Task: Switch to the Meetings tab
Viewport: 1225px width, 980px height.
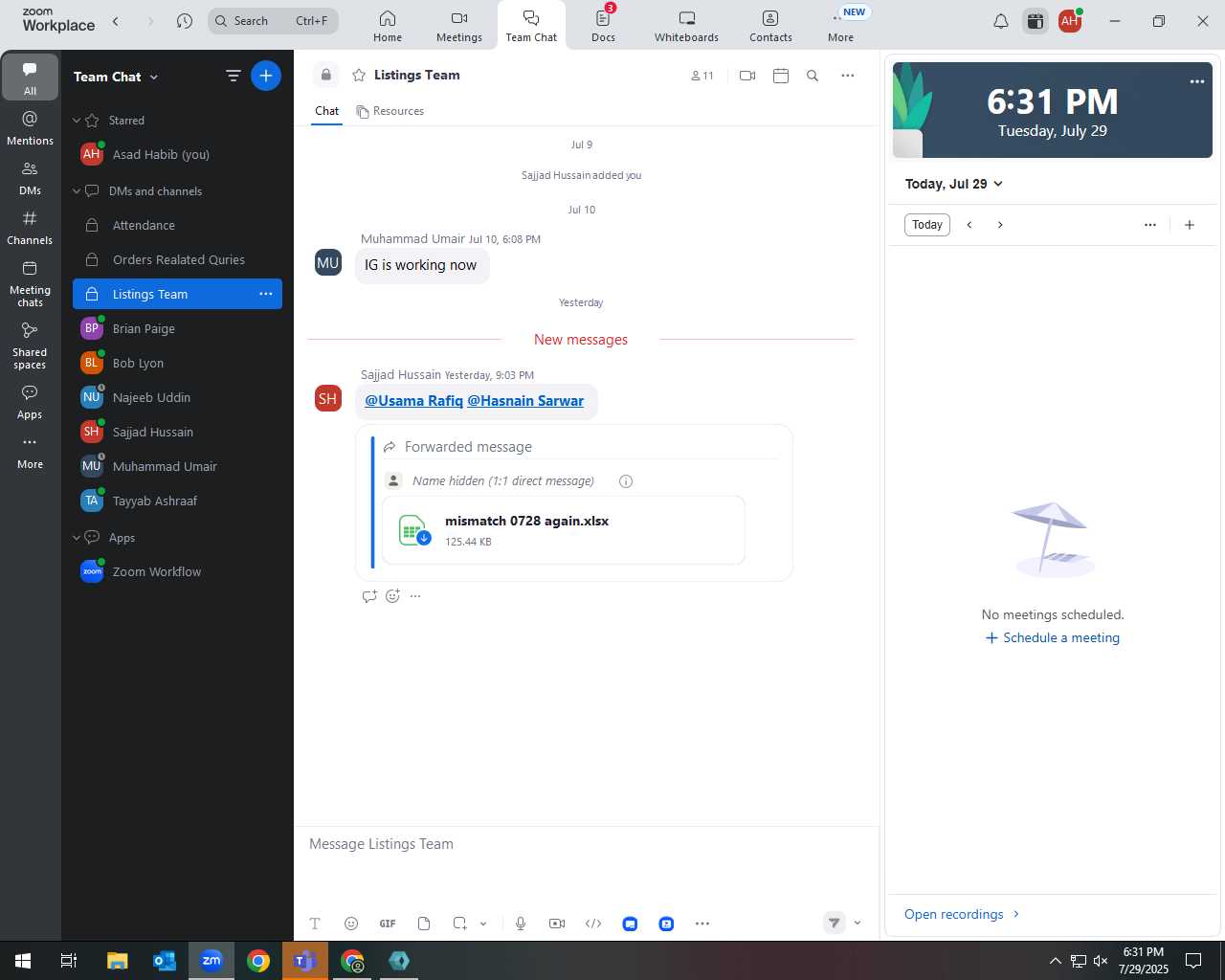Action: tap(459, 26)
